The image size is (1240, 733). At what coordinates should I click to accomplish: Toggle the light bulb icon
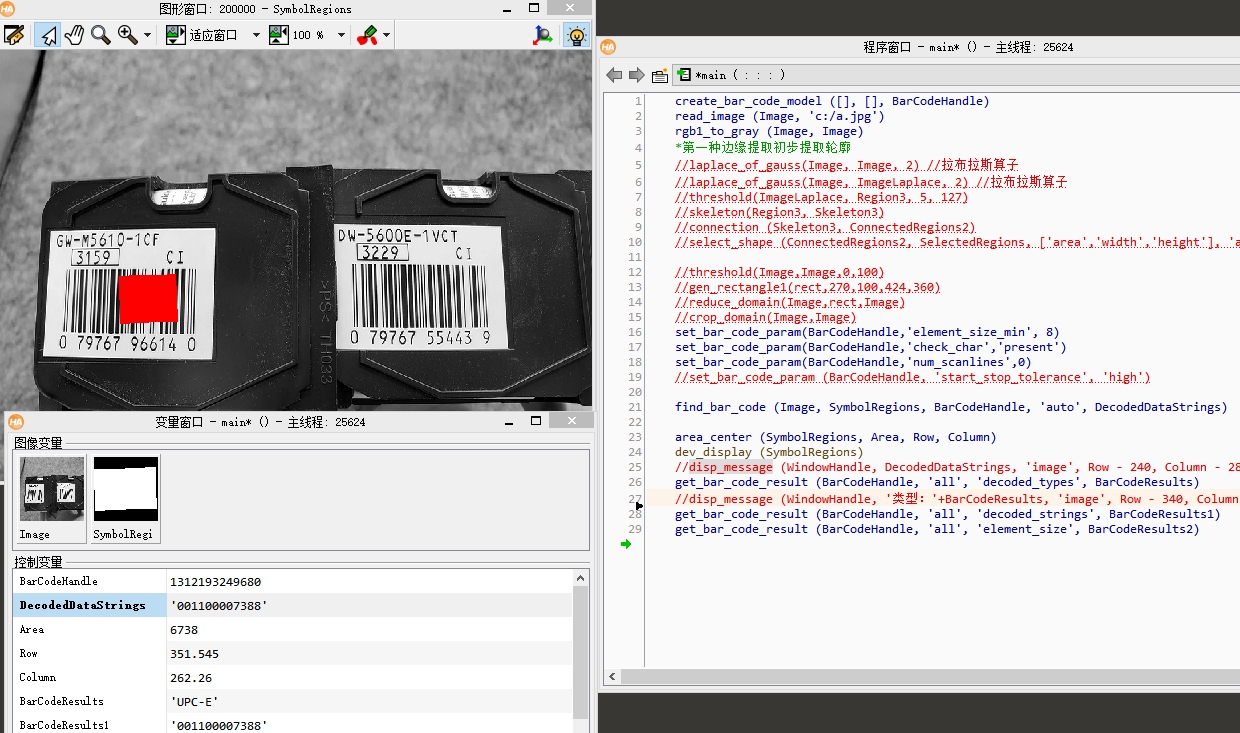pyautogui.click(x=577, y=35)
